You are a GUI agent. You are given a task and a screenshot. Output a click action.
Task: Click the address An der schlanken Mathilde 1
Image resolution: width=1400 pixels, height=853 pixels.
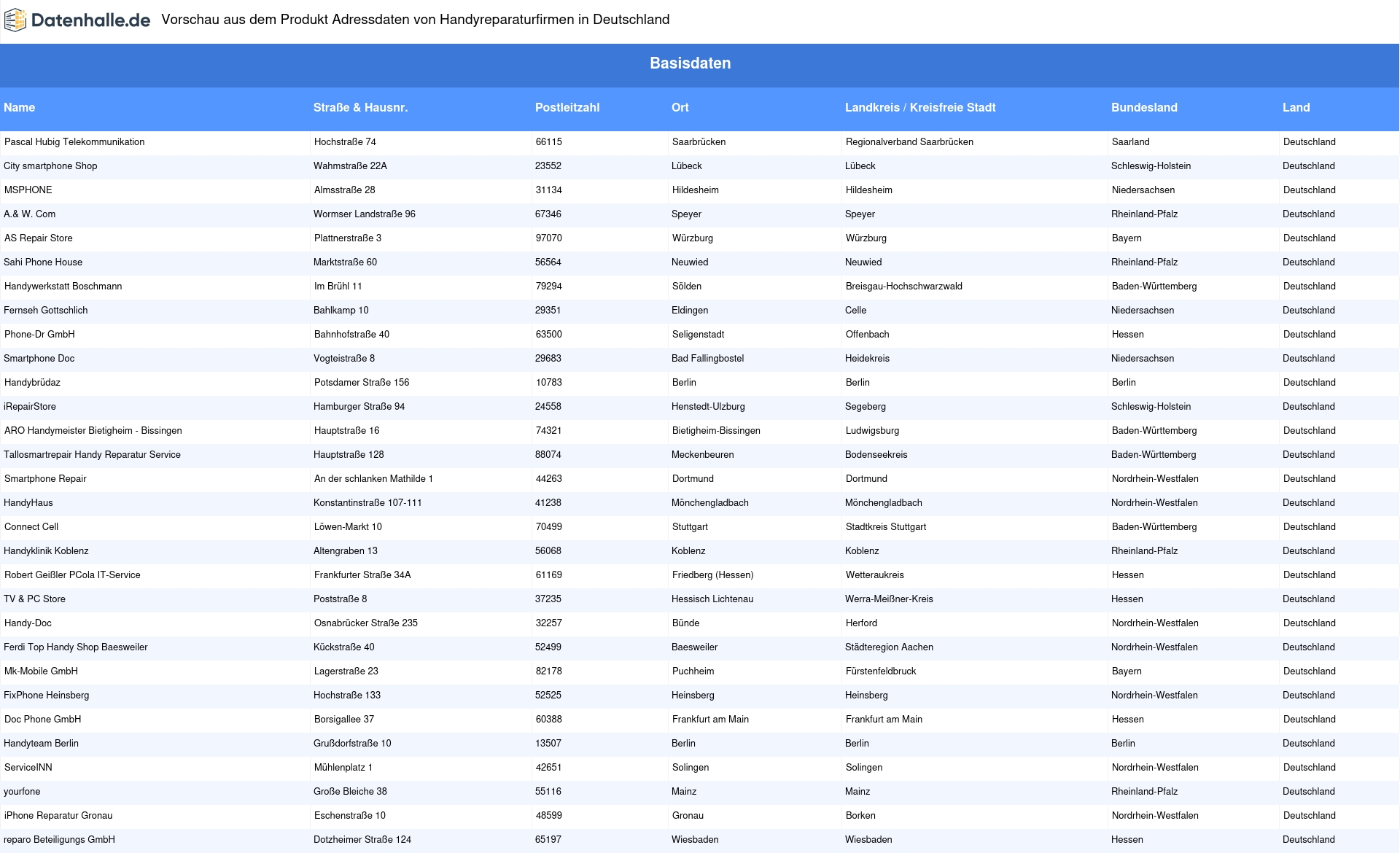click(x=373, y=479)
